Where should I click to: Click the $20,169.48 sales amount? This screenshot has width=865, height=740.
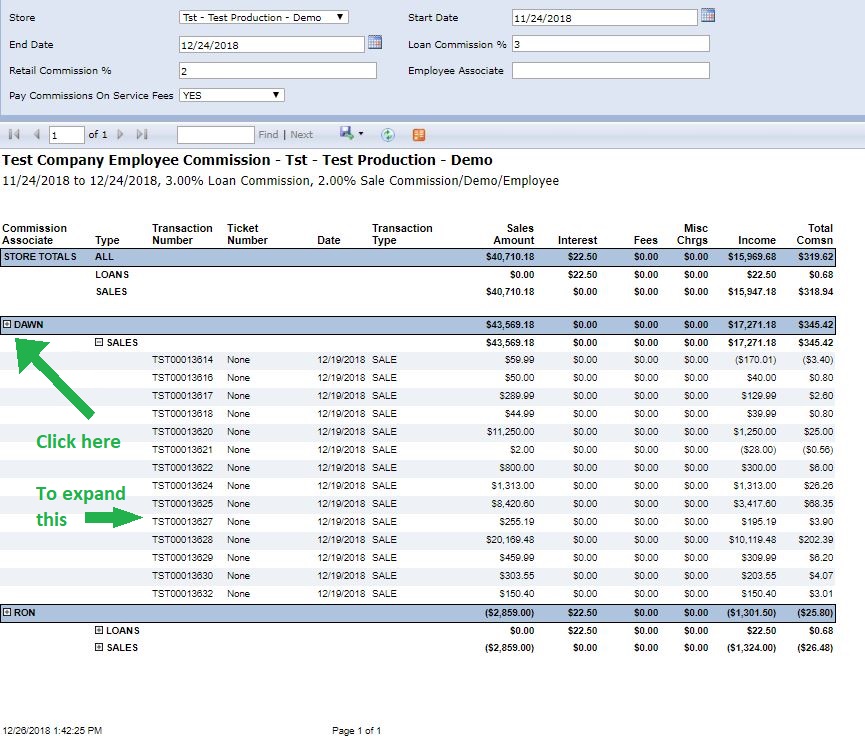510,540
